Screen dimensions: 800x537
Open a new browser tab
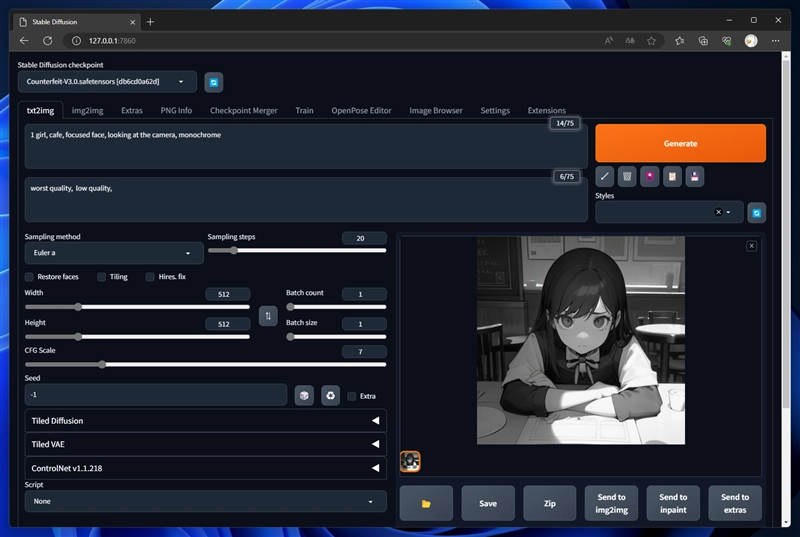pos(150,22)
